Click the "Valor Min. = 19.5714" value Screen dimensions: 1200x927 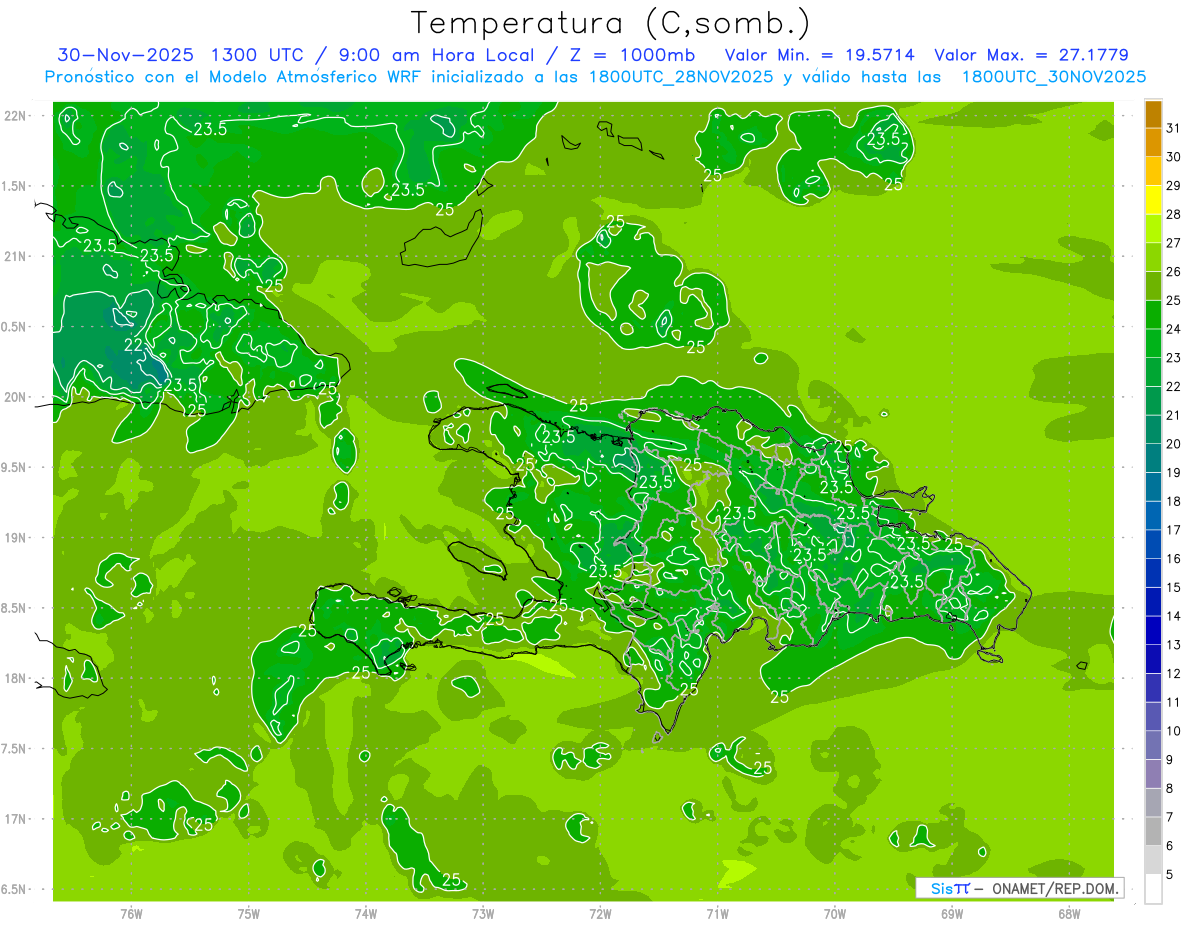[819, 55]
